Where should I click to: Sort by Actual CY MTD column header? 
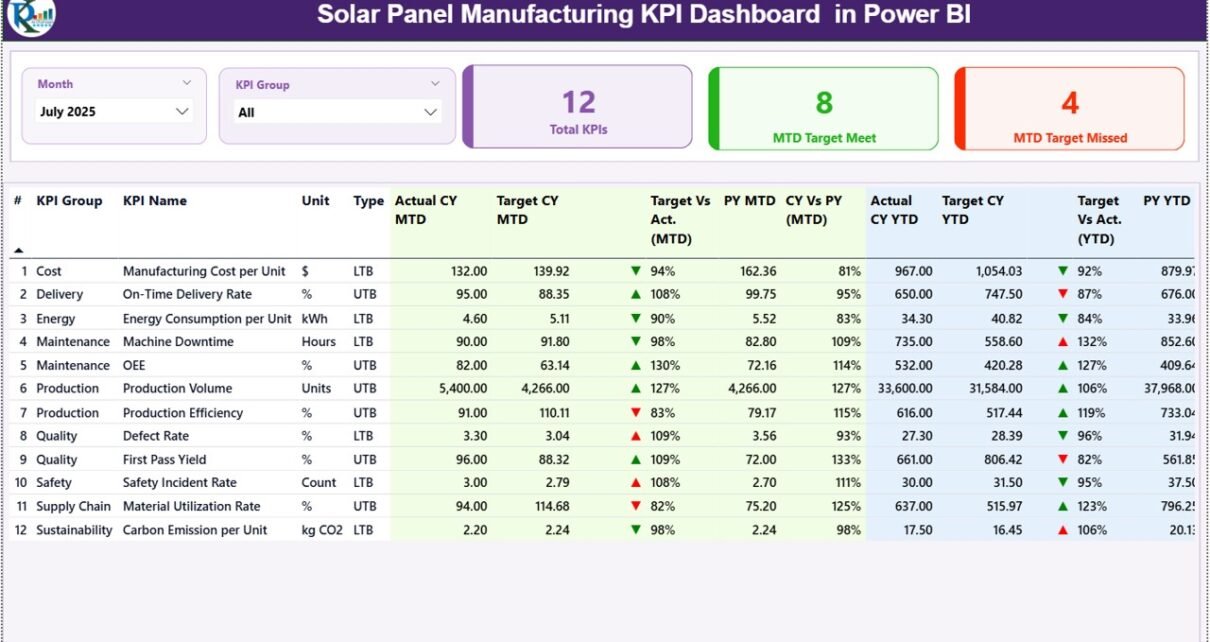pos(425,210)
